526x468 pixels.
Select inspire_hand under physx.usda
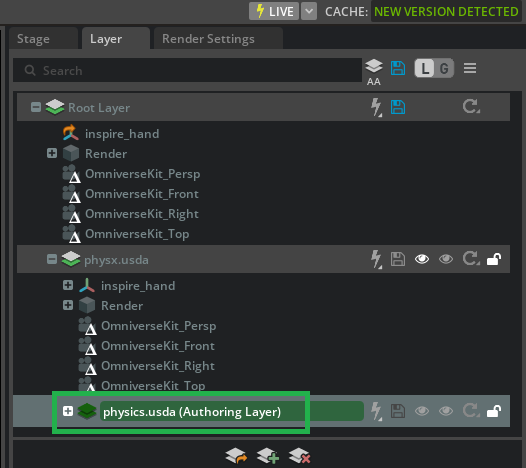coord(138,286)
